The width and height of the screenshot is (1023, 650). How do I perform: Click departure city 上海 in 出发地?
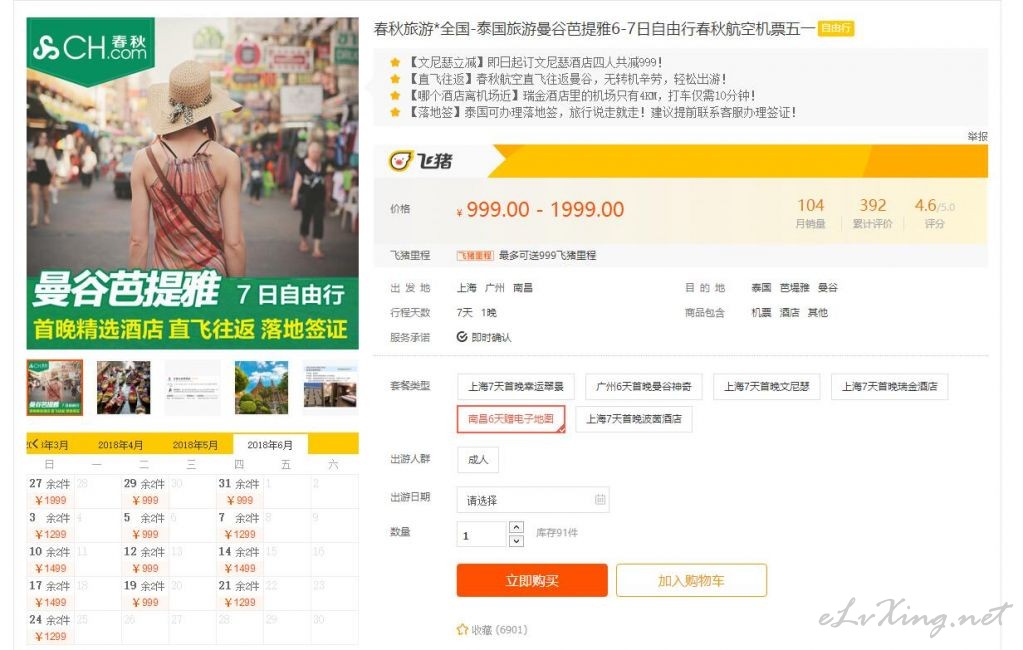click(466, 288)
